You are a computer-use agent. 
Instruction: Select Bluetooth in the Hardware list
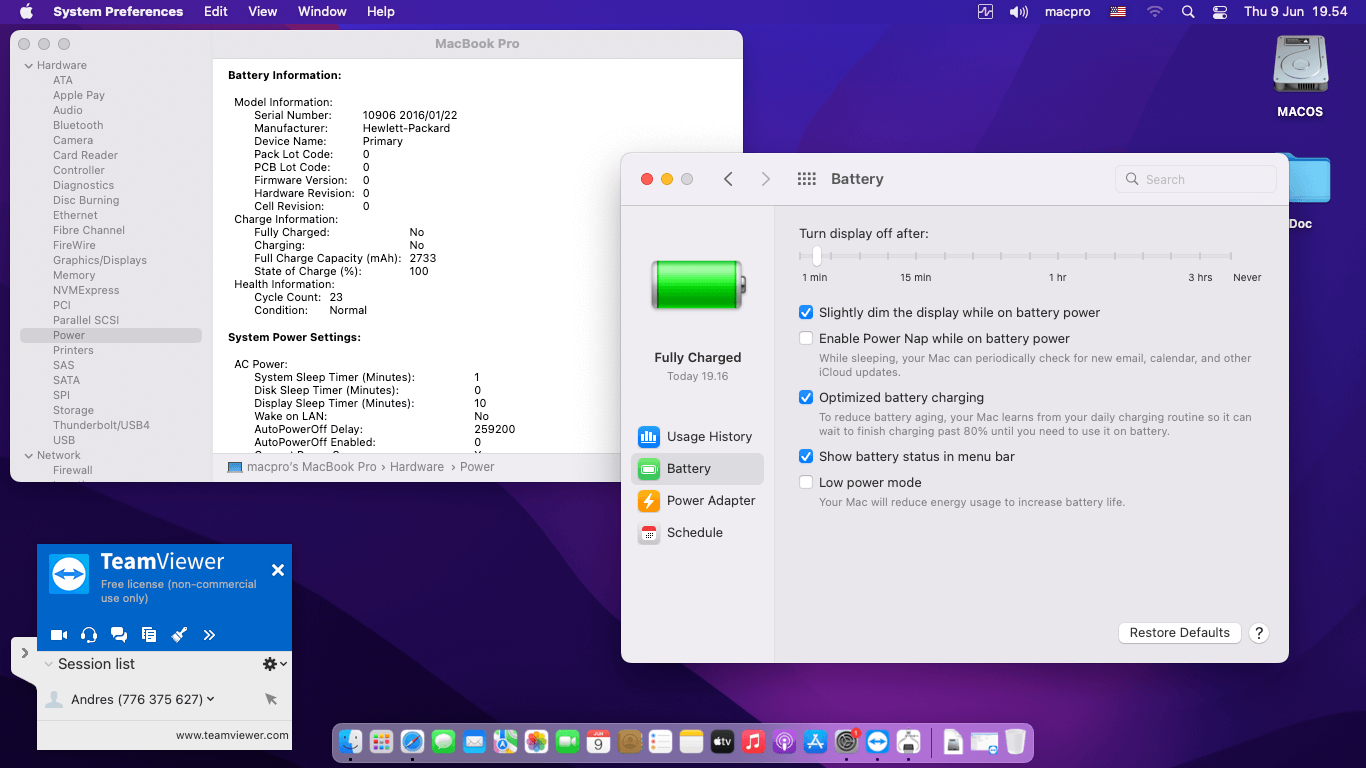[78, 125]
